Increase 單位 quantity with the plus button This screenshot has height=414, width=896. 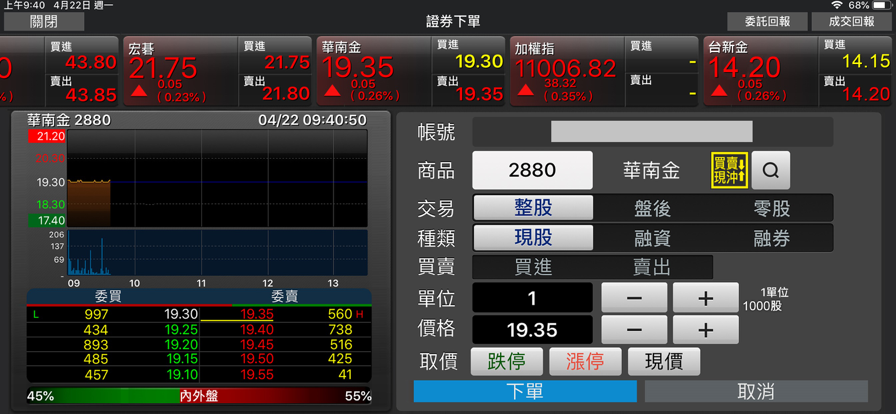click(x=705, y=298)
